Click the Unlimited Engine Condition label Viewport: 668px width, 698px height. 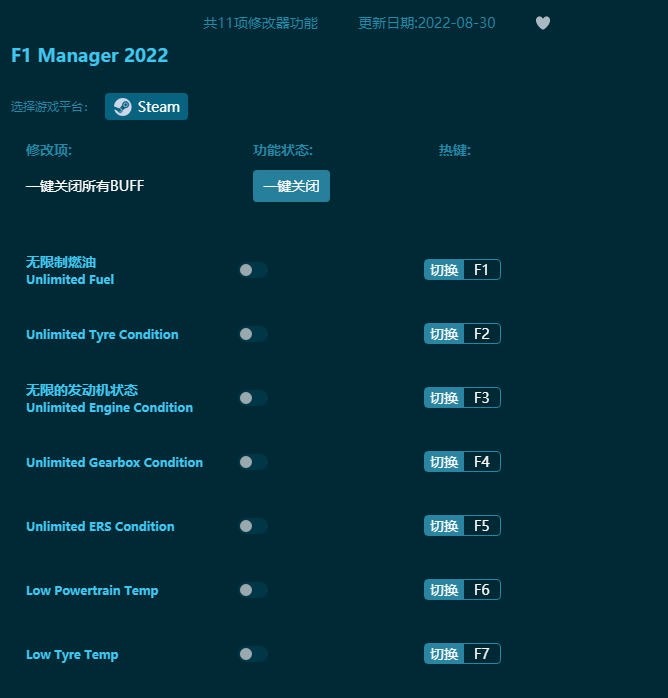(x=109, y=408)
